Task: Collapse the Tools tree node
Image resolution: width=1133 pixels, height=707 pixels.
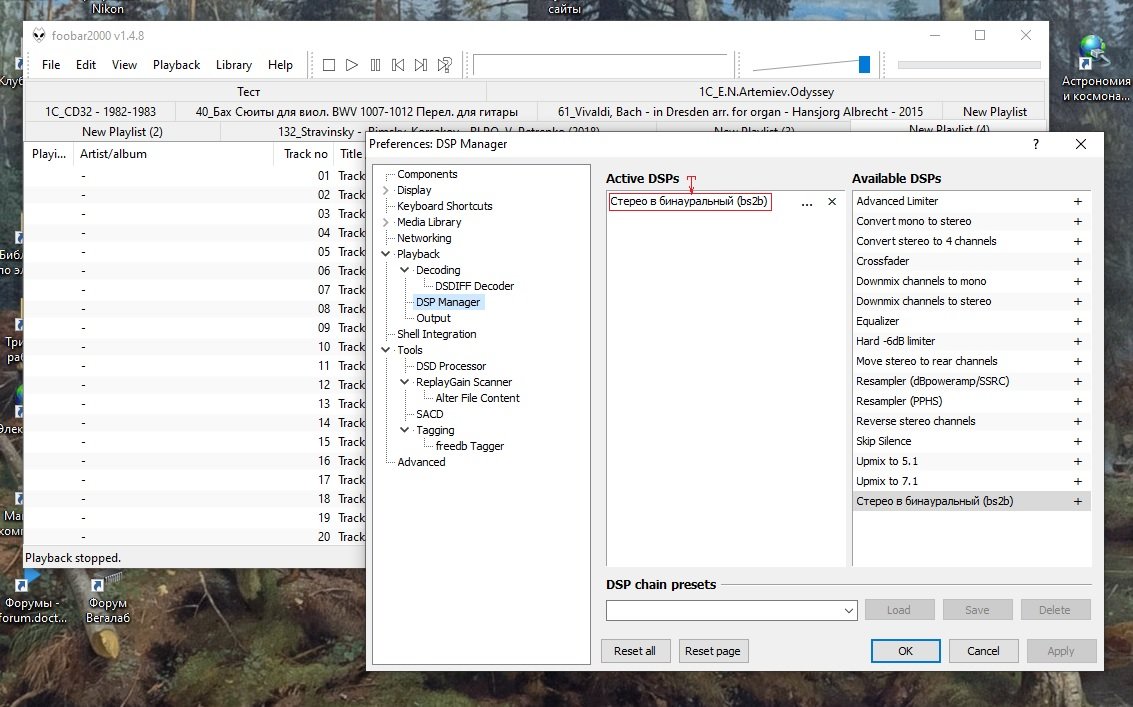Action: click(x=386, y=350)
